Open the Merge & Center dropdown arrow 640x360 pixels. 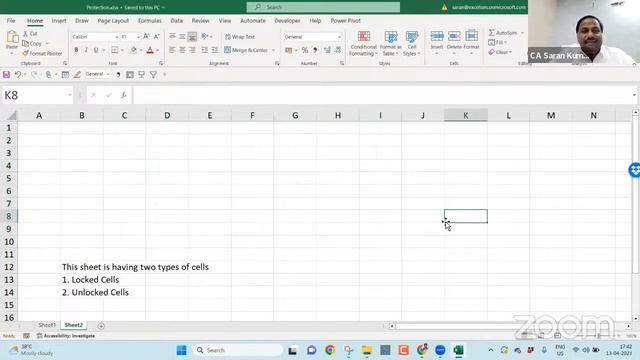(x=273, y=50)
